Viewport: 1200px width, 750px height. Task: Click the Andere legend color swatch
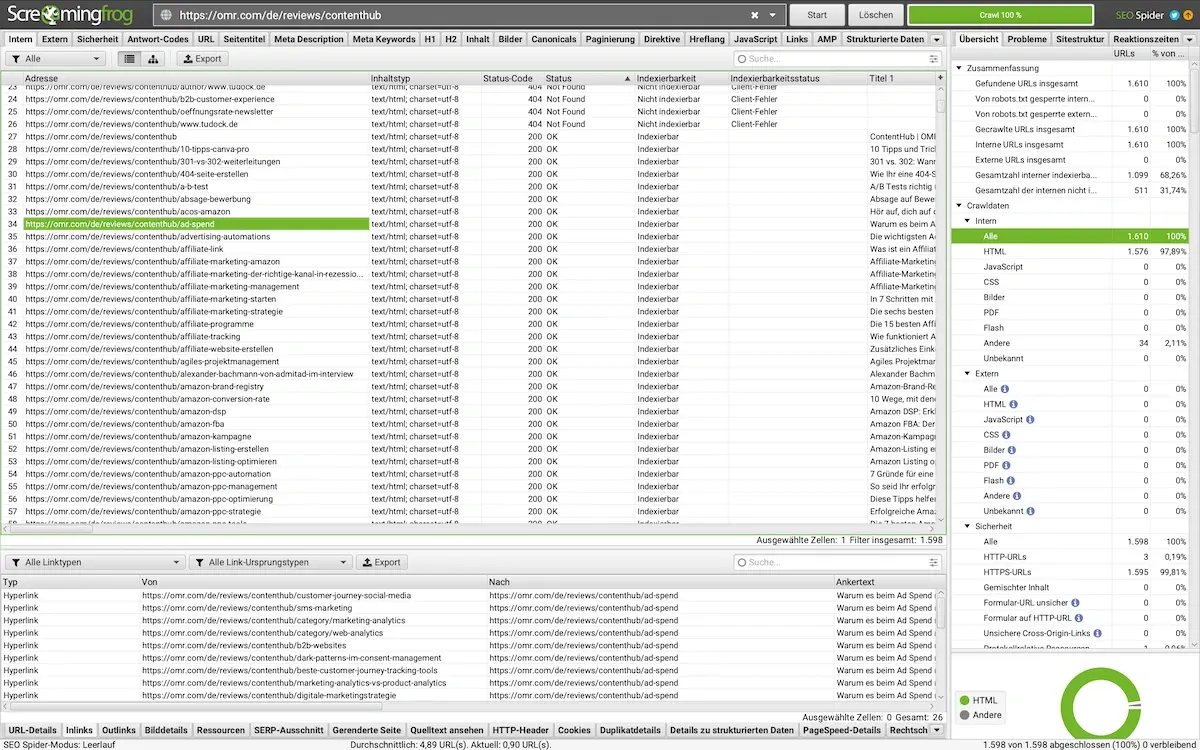965,715
